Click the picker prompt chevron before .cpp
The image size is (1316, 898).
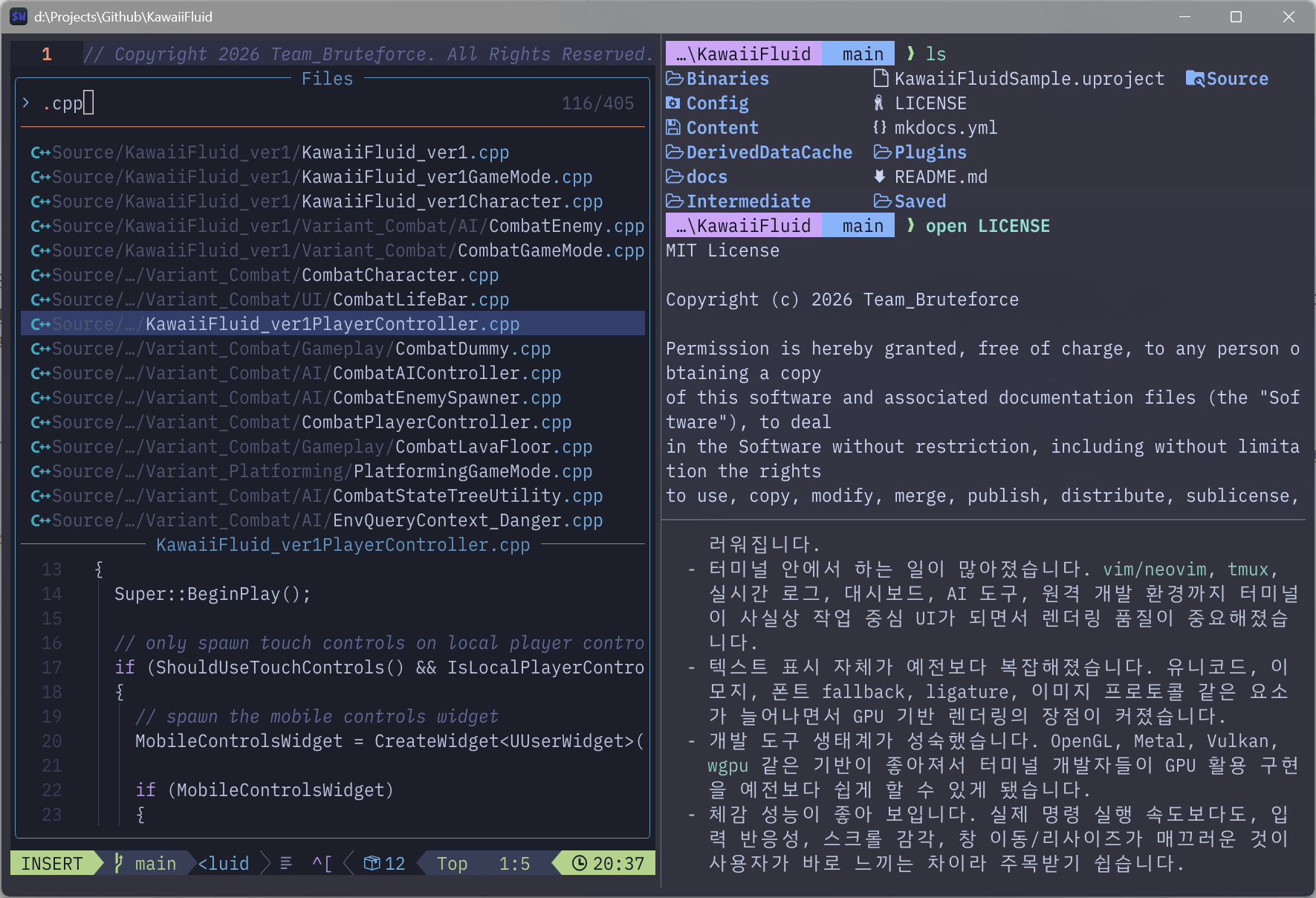27,103
